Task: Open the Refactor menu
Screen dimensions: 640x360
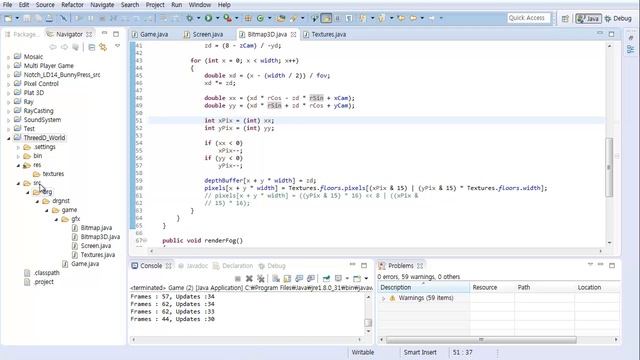Action: point(72,5)
